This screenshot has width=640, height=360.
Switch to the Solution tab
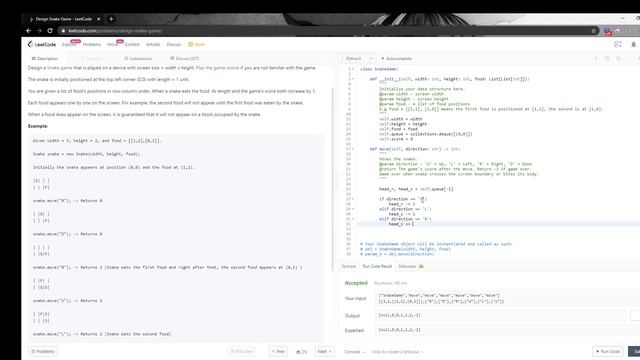click(x=92, y=59)
